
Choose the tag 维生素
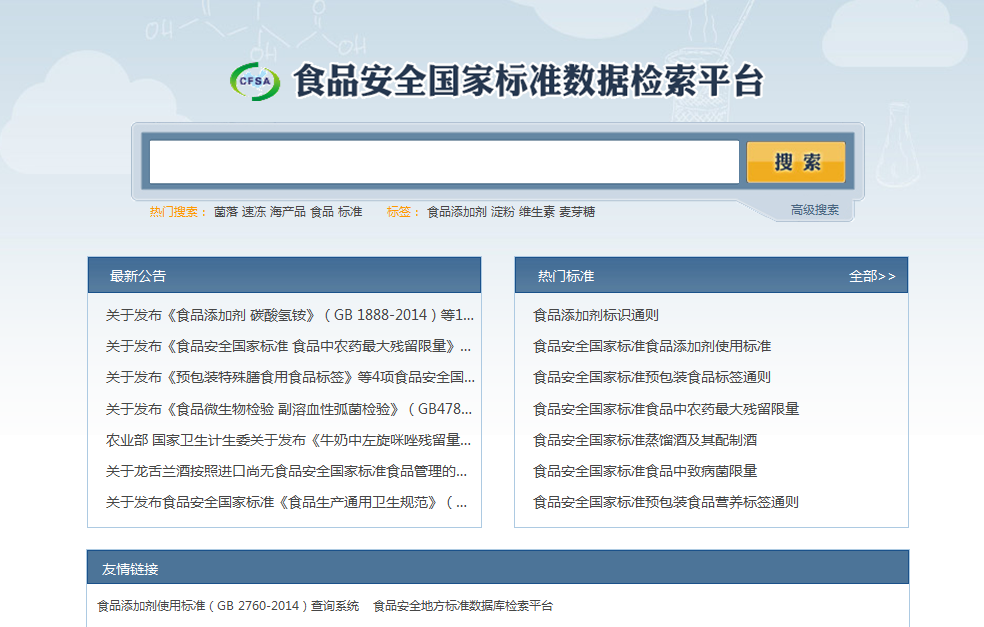pyautogui.click(x=537, y=212)
